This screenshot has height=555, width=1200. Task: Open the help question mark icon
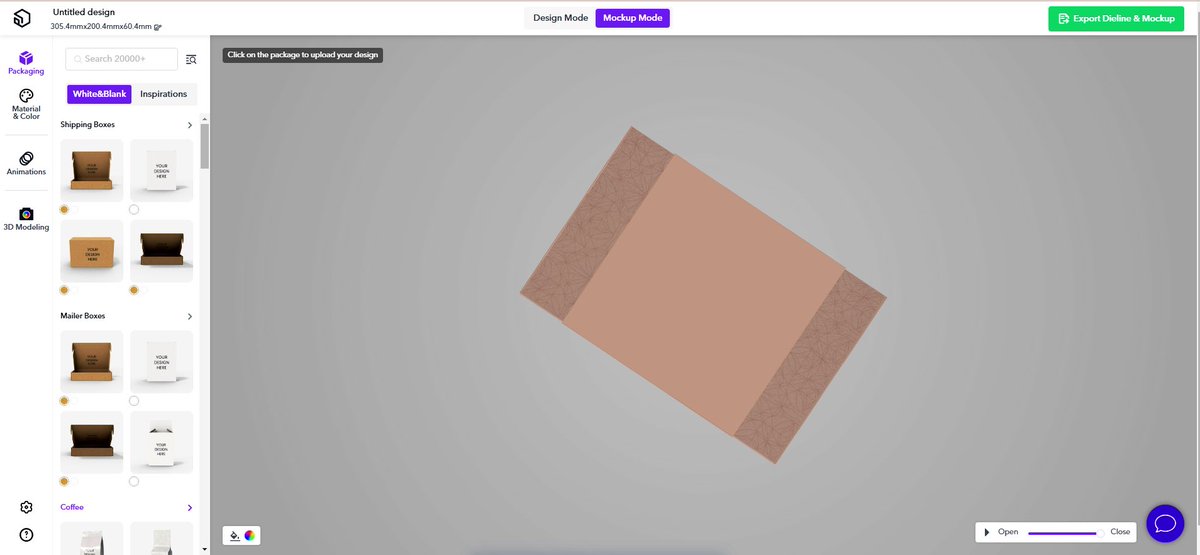pos(26,534)
